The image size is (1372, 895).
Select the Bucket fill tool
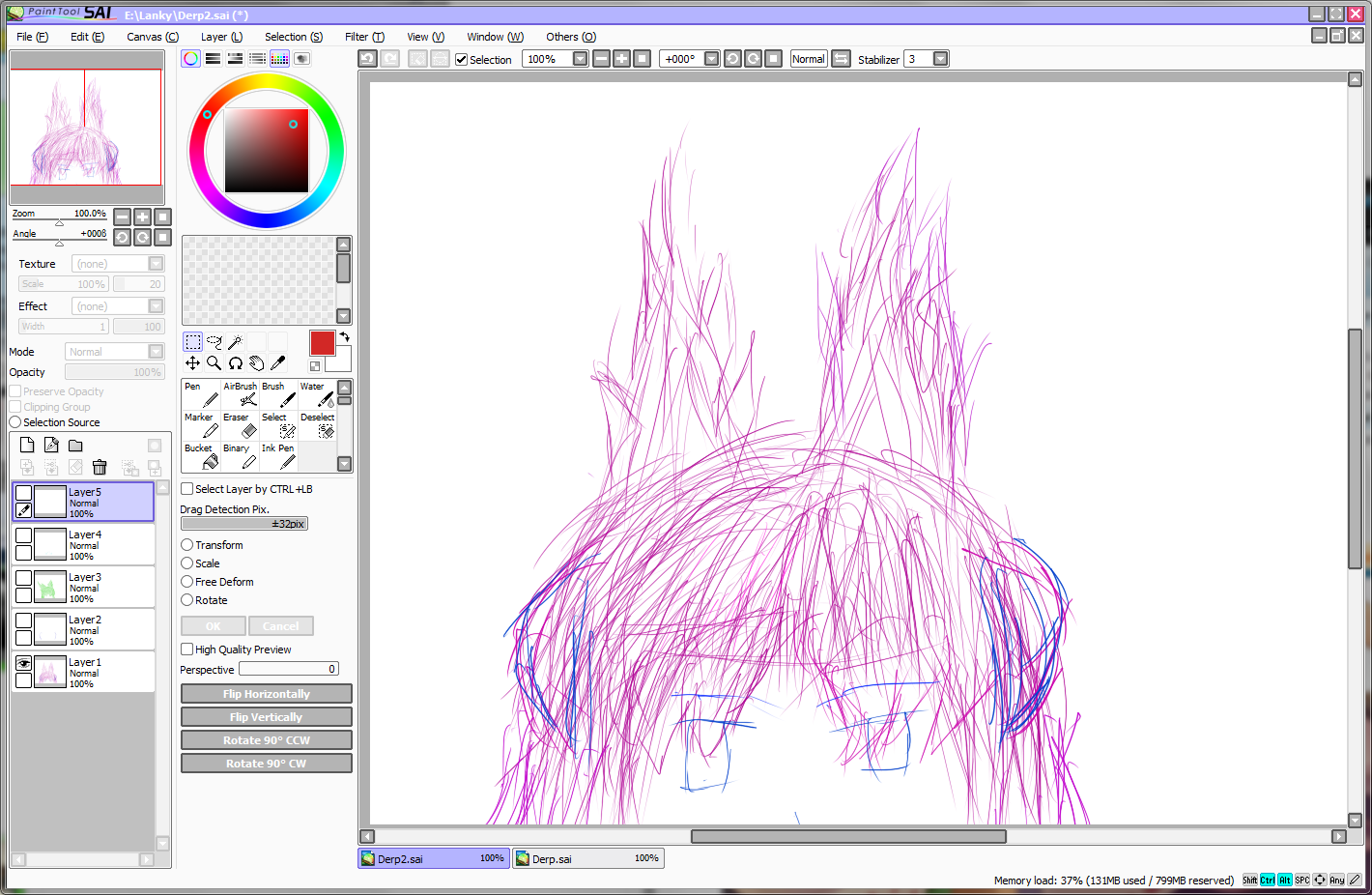click(x=201, y=456)
